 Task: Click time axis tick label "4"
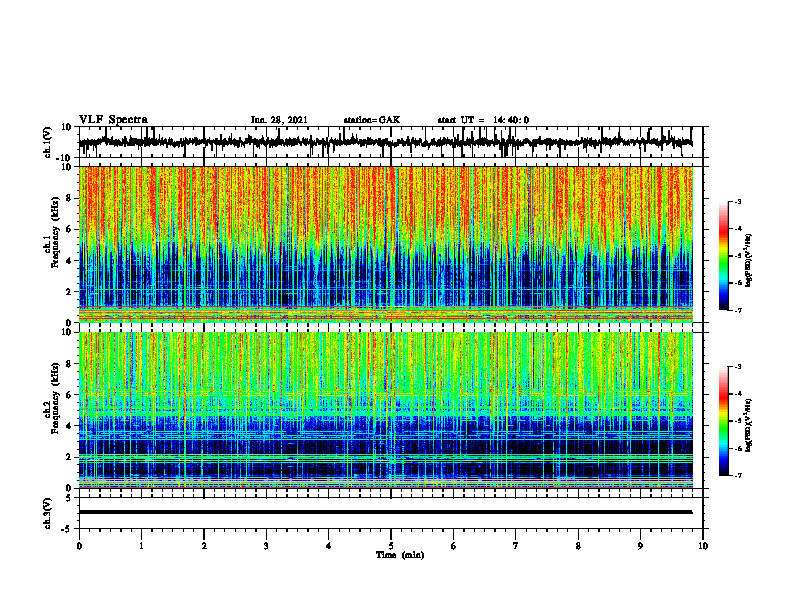(x=329, y=546)
